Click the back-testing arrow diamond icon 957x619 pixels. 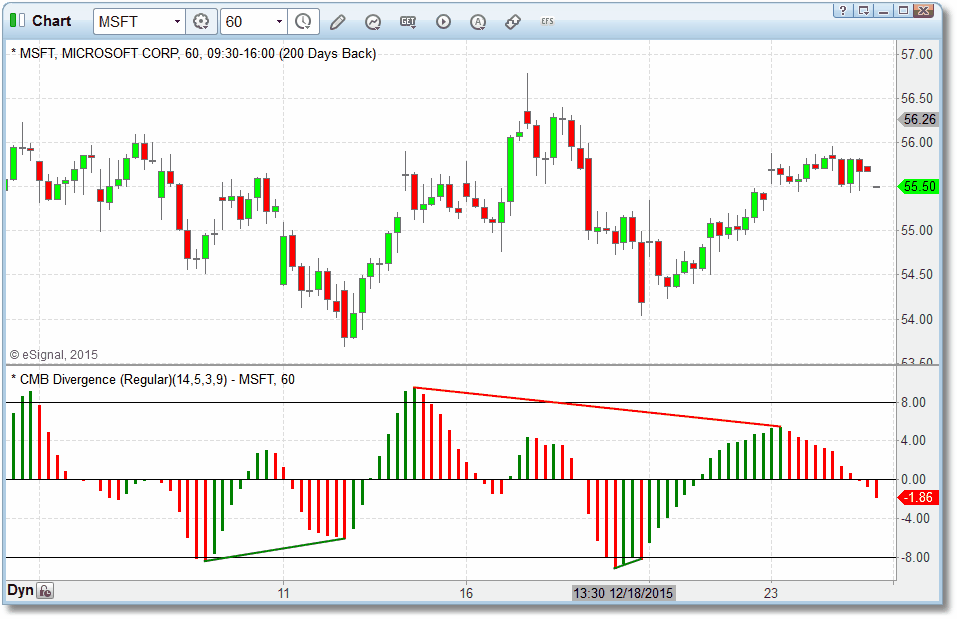(513, 22)
